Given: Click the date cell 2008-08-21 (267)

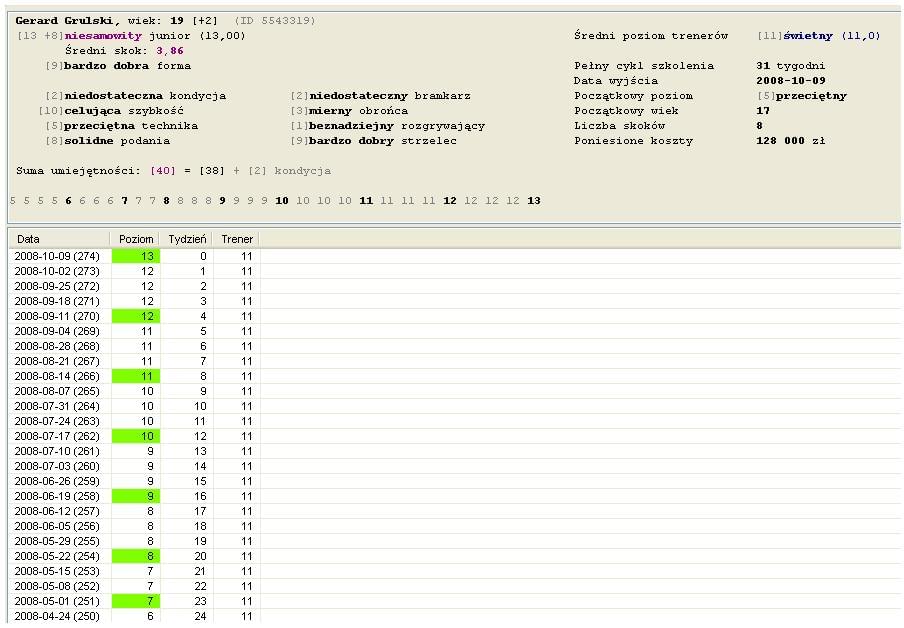Looking at the screenshot, I should pyautogui.click(x=57, y=361).
